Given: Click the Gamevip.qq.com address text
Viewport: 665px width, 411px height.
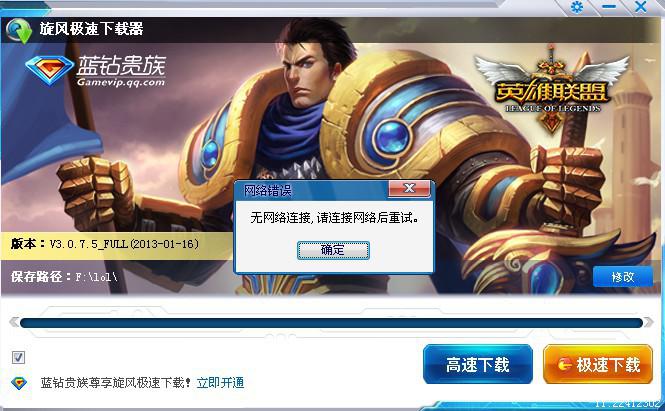Looking at the screenshot, I should coord(121,82).
